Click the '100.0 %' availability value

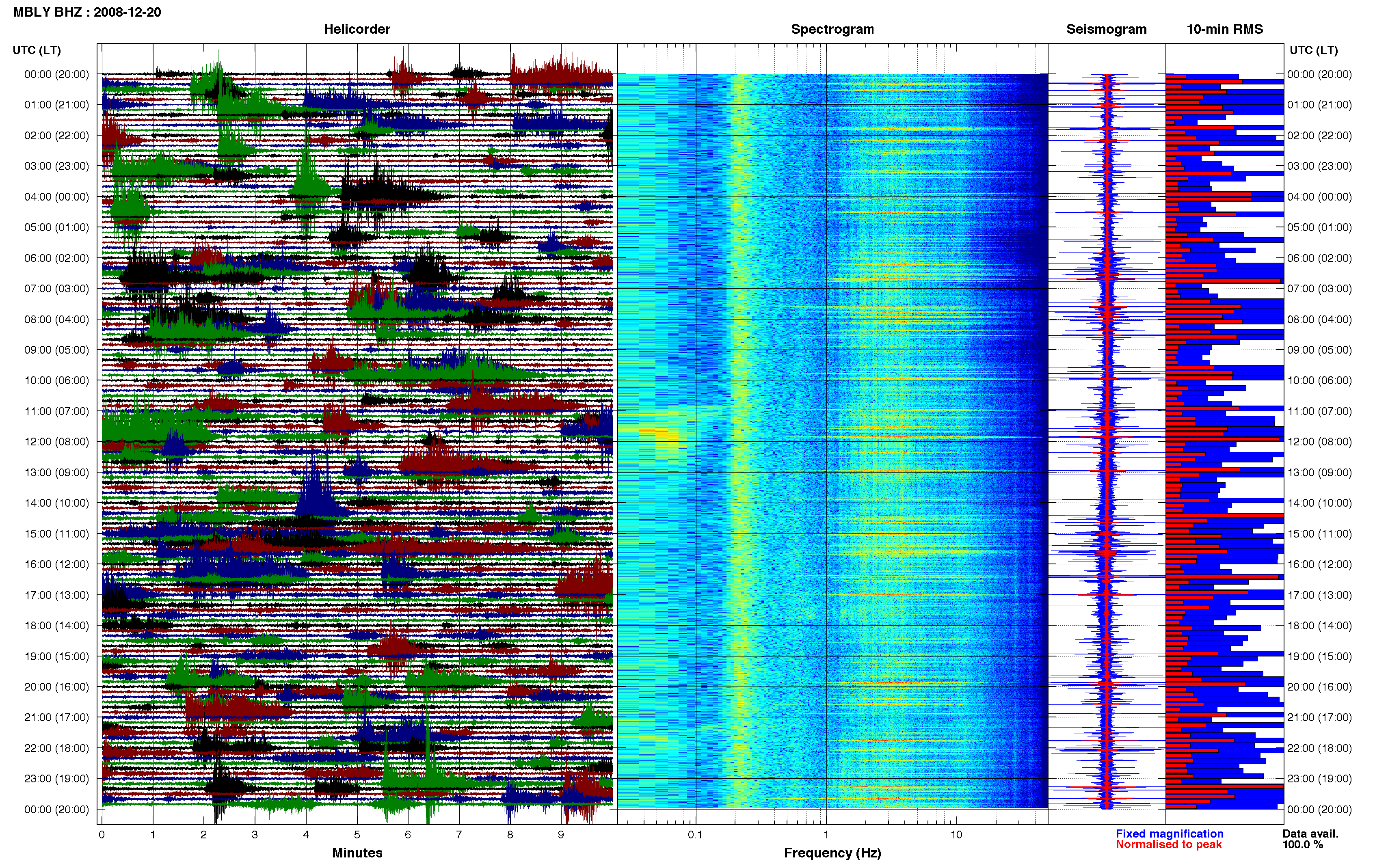coord(1302,844)
